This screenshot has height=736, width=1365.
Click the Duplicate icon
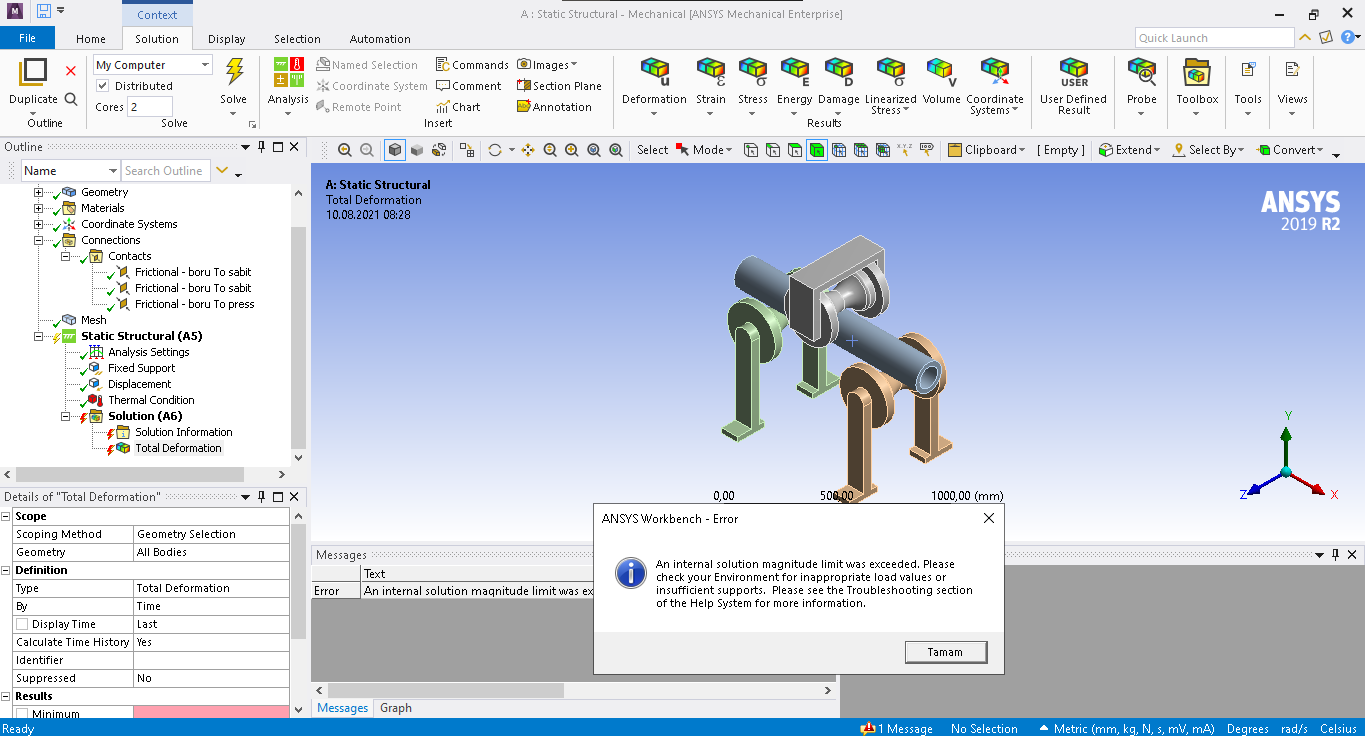coord(33,72)
